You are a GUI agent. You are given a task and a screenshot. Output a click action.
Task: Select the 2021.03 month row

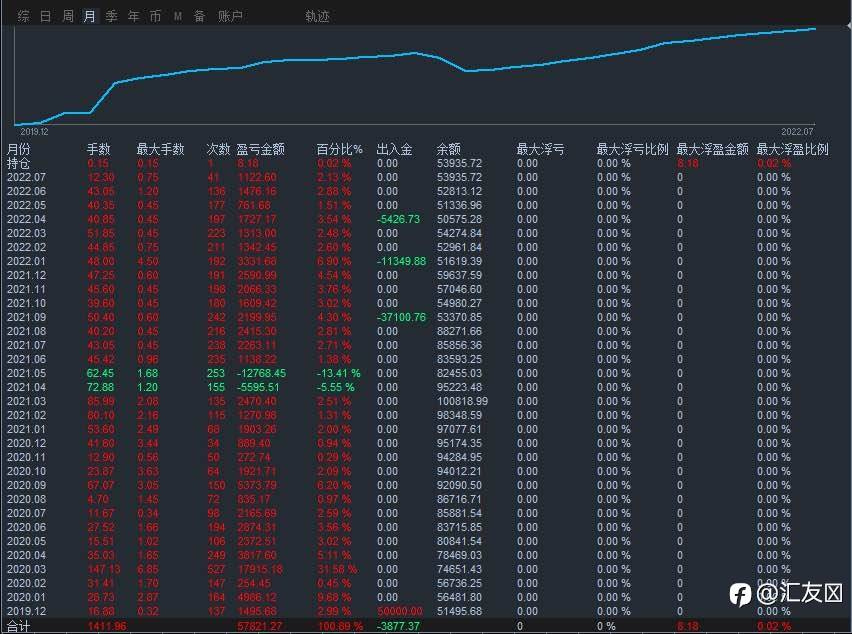click(426, 401)
